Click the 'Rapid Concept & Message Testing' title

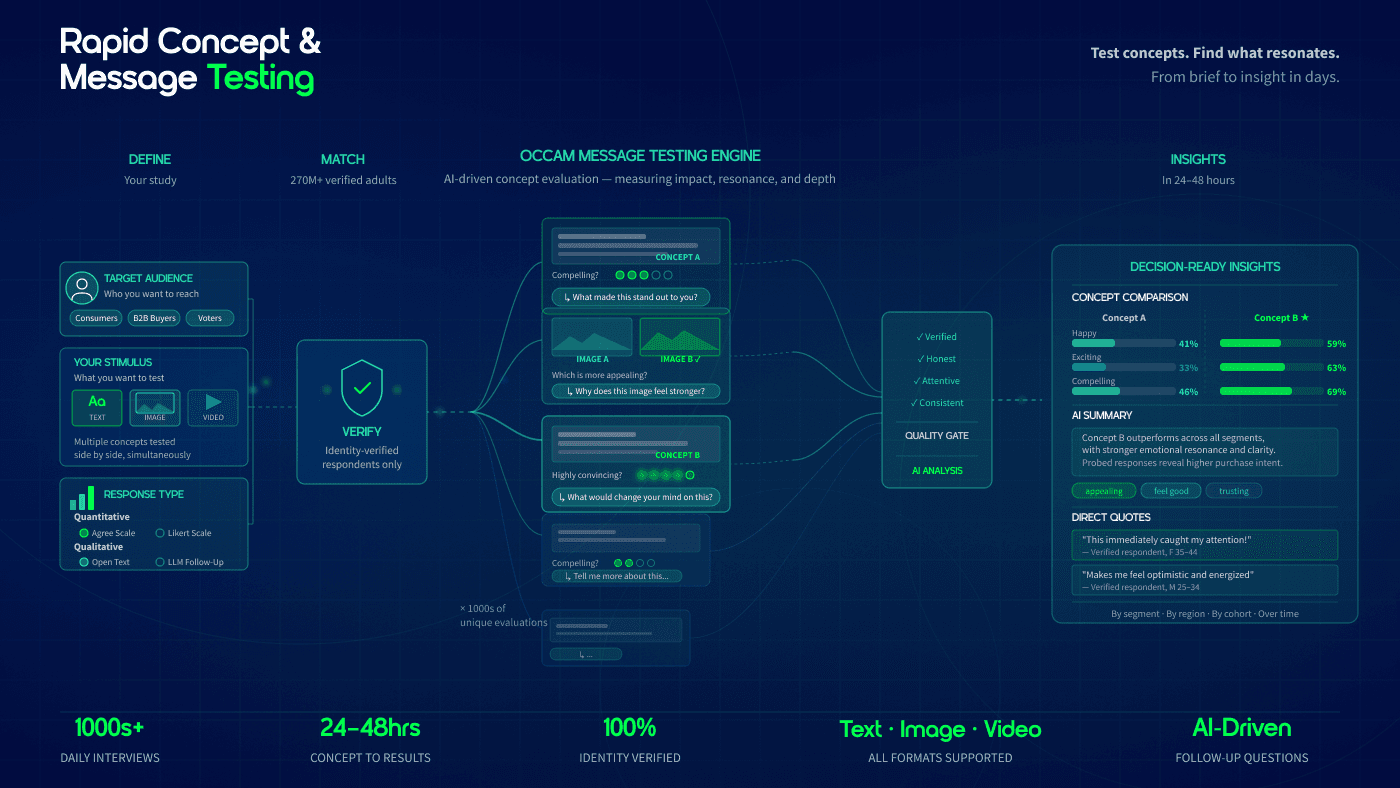click(190, 60)
